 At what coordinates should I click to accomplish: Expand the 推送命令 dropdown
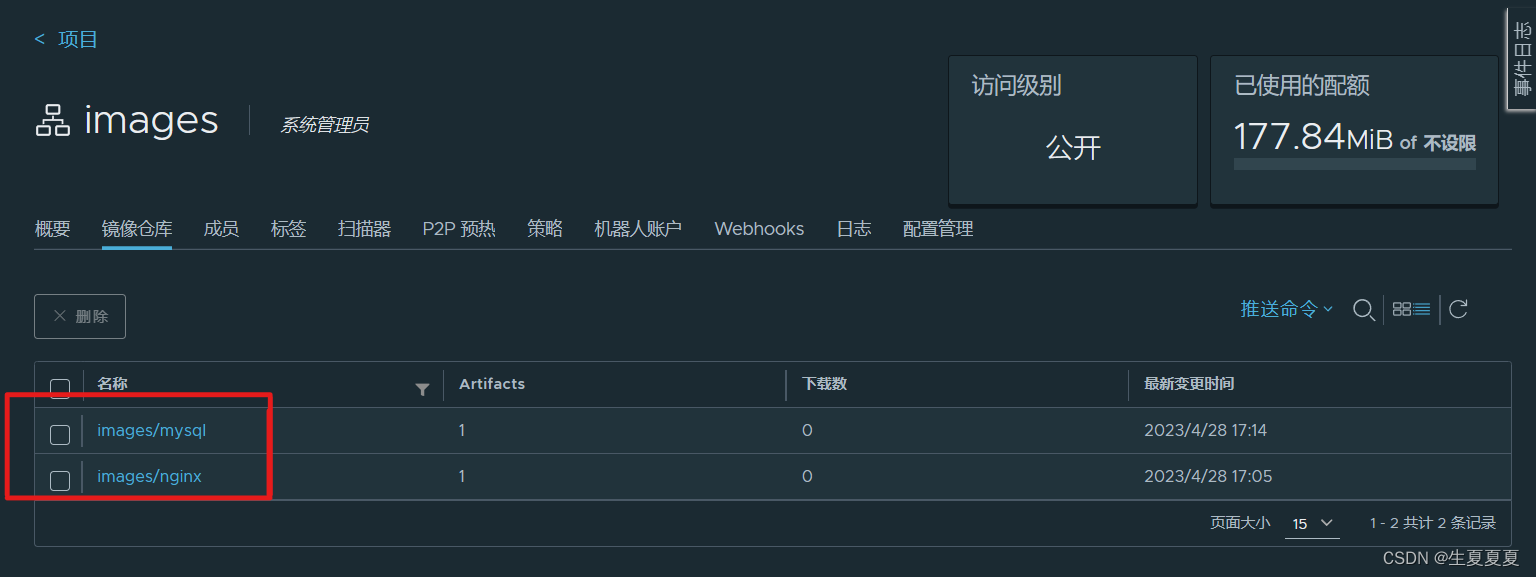1285,309
